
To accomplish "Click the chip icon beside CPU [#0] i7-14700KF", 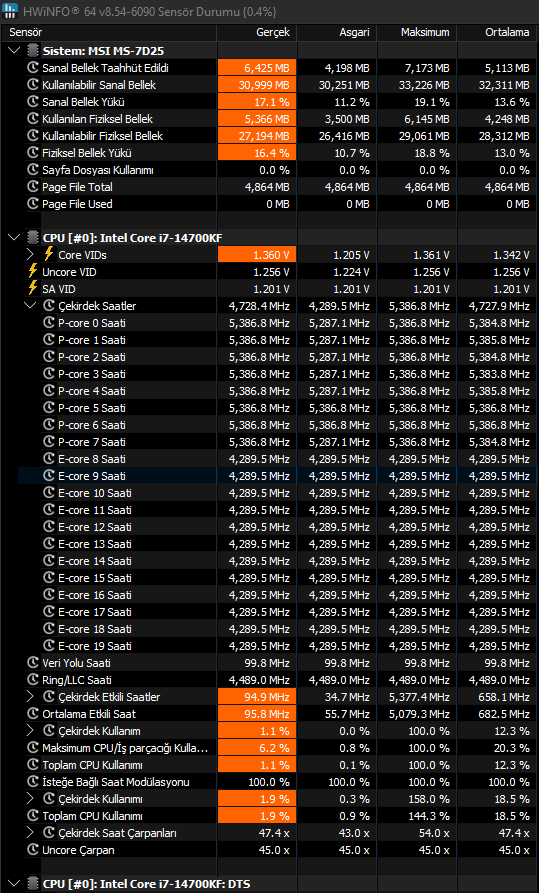I will click(33, 237).
